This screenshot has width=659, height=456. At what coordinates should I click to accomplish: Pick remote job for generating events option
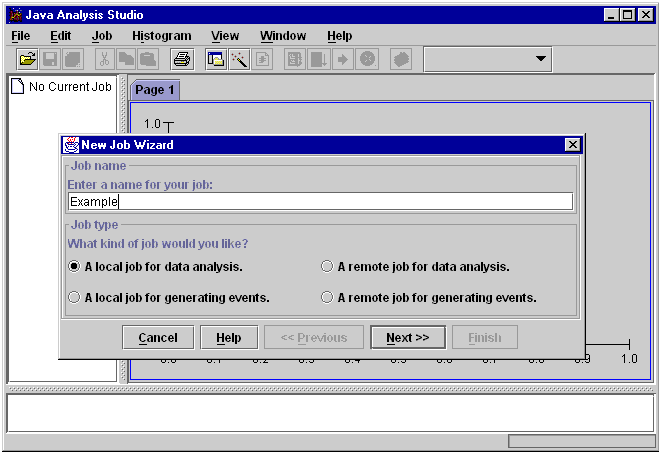click(x=327, y=297)
